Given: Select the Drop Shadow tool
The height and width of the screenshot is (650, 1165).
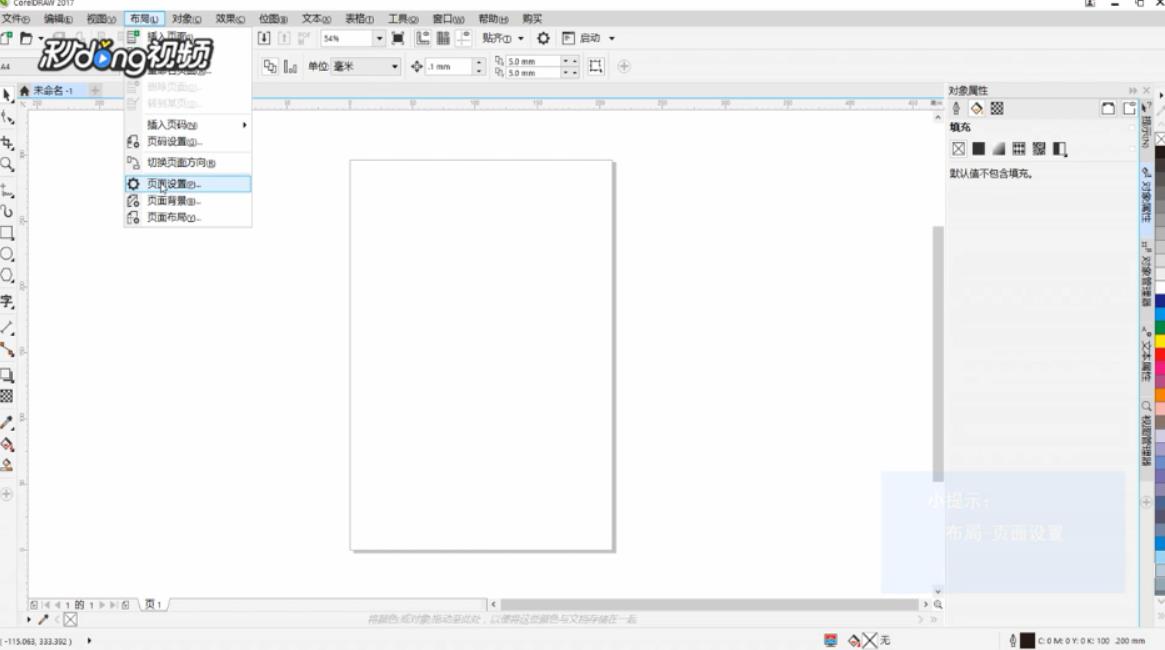Looking at the screenshot, I should pos(7,375).
